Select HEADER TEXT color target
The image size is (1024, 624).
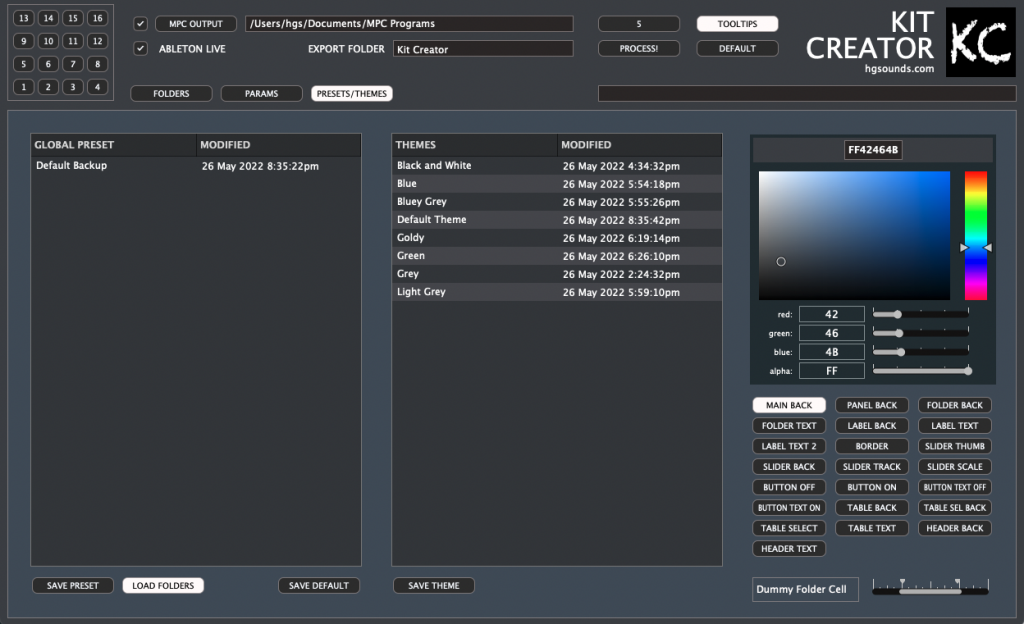coord(789,549)
